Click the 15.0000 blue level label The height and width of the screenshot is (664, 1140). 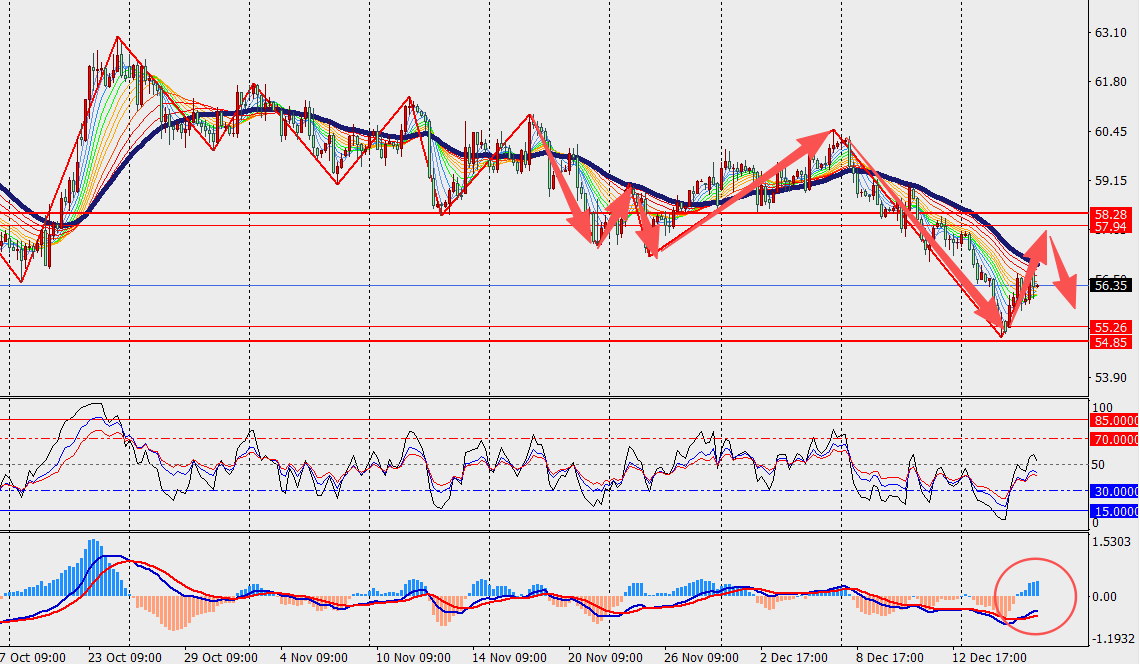[x=1116, y=511]
